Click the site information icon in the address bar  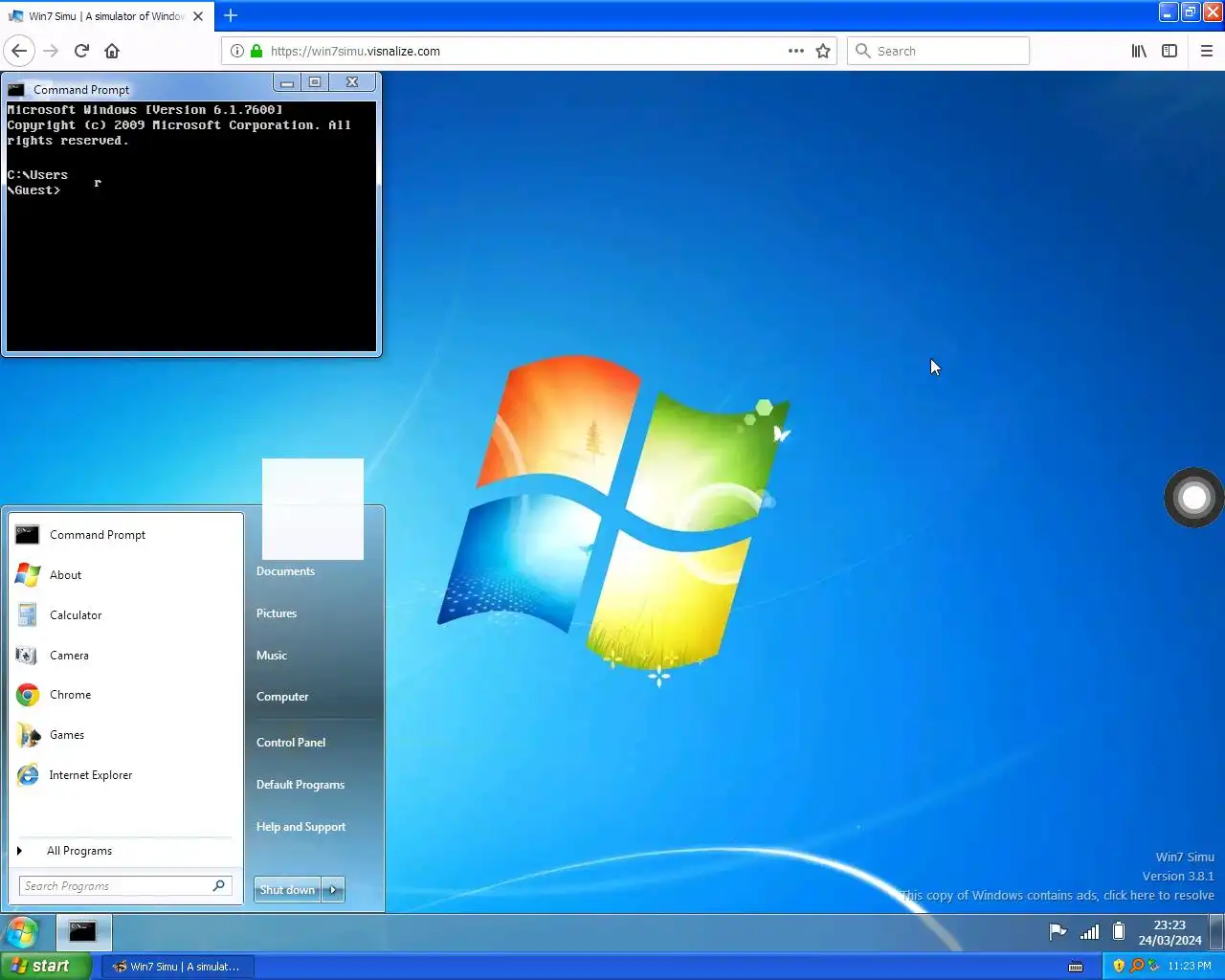pos(237,51)
